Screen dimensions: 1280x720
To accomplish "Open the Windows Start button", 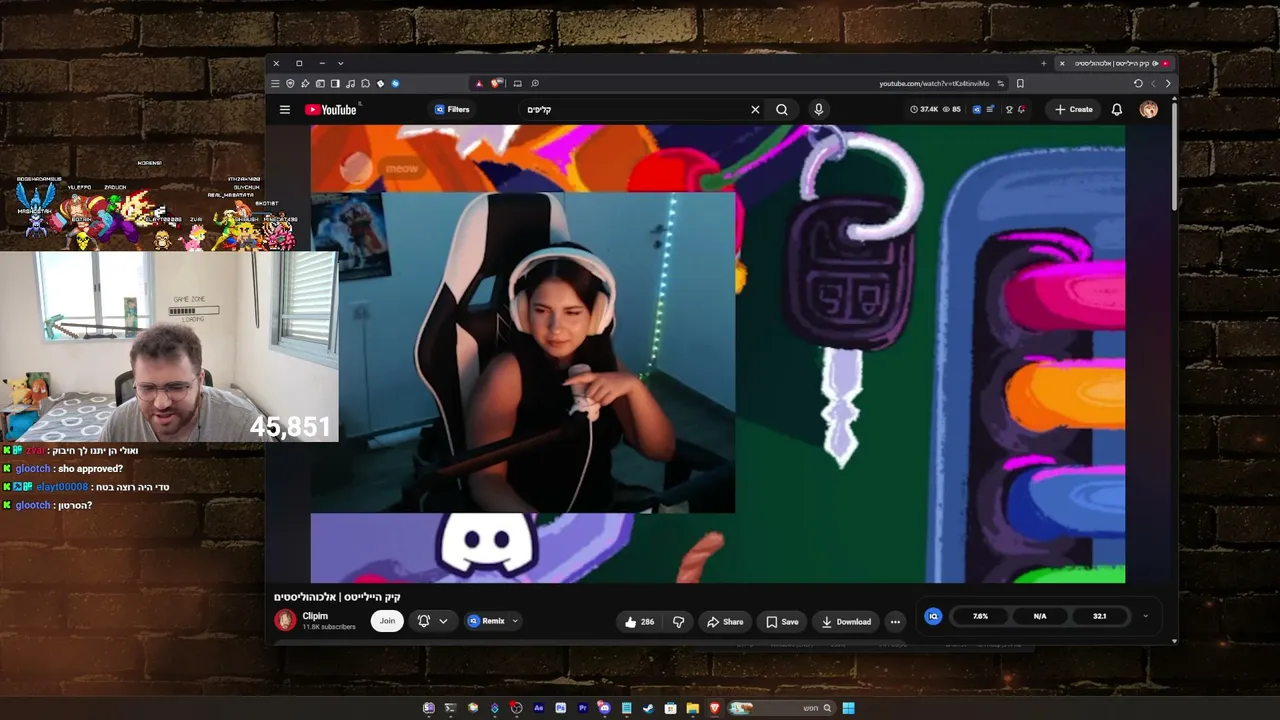I will coord(848,708).
